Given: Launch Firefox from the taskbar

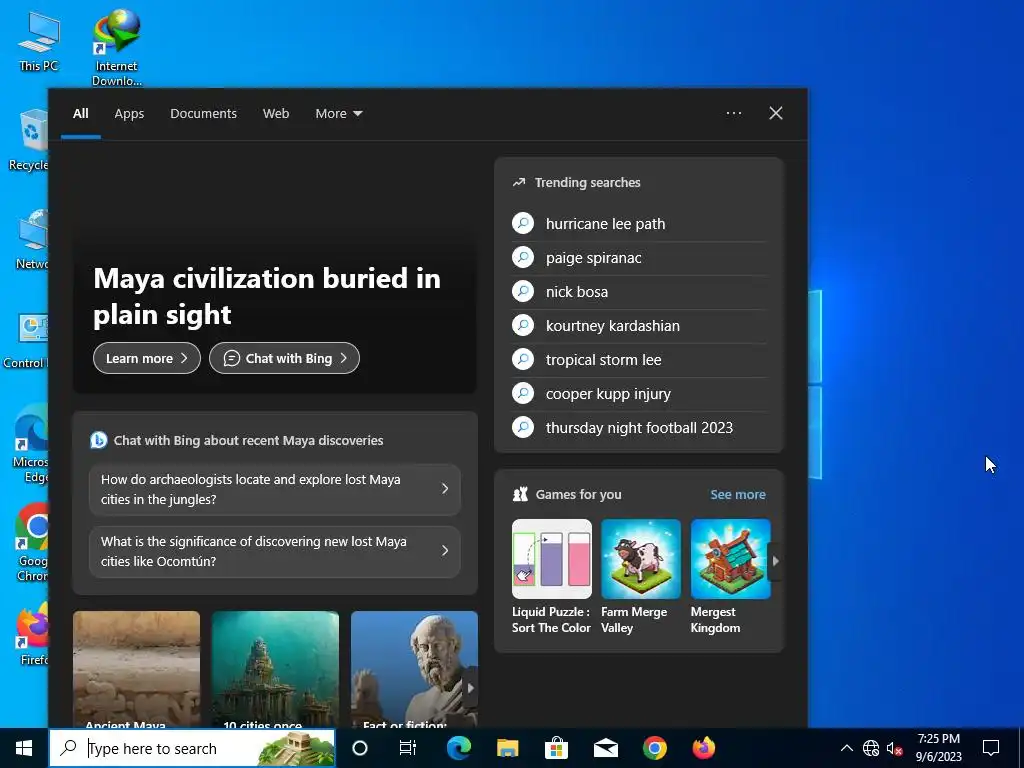Looking at the screenshot, I should point(703,748).
